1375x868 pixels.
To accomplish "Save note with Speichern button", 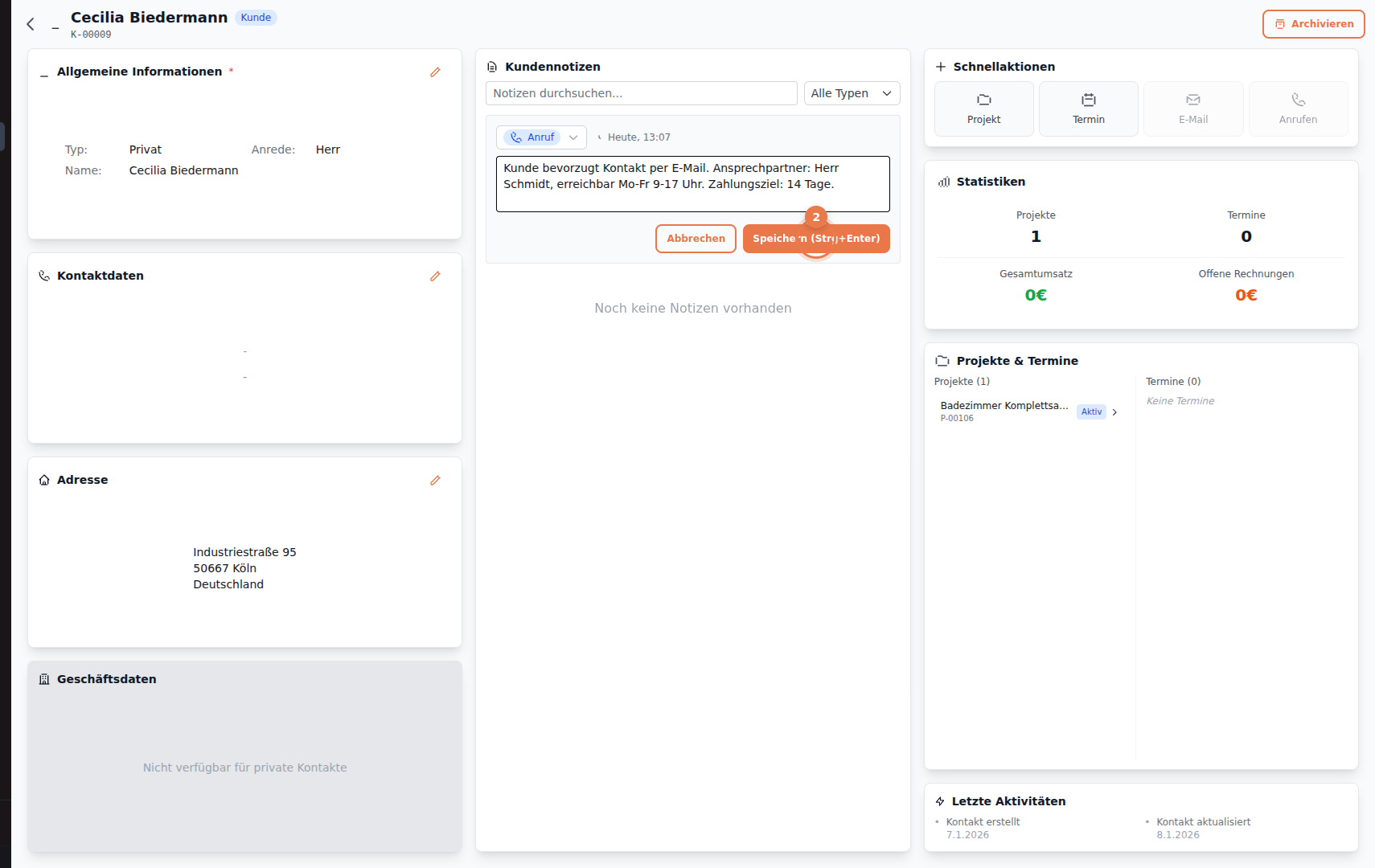I will point(815,239).
